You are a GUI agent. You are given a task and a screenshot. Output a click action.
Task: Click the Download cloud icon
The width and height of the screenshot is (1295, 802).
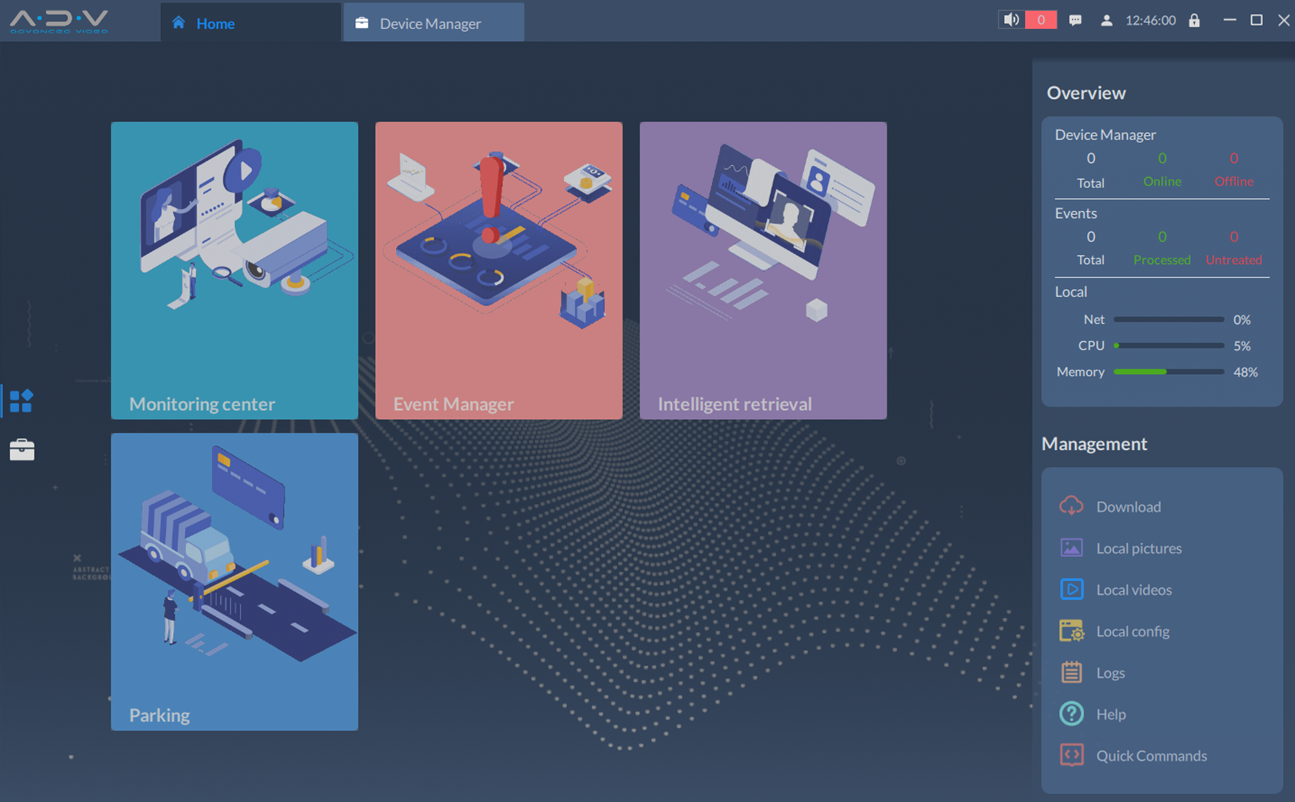pos(1071,506)
